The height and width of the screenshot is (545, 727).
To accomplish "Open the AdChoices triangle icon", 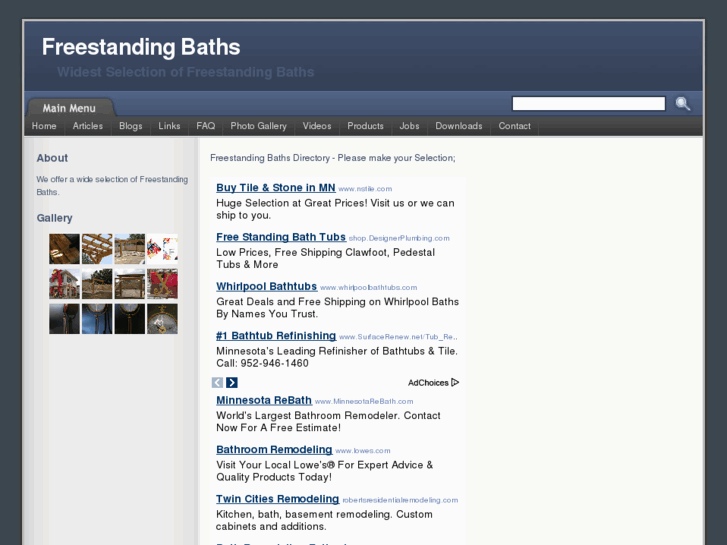I will pyautogui.click(x=455, y=382).
